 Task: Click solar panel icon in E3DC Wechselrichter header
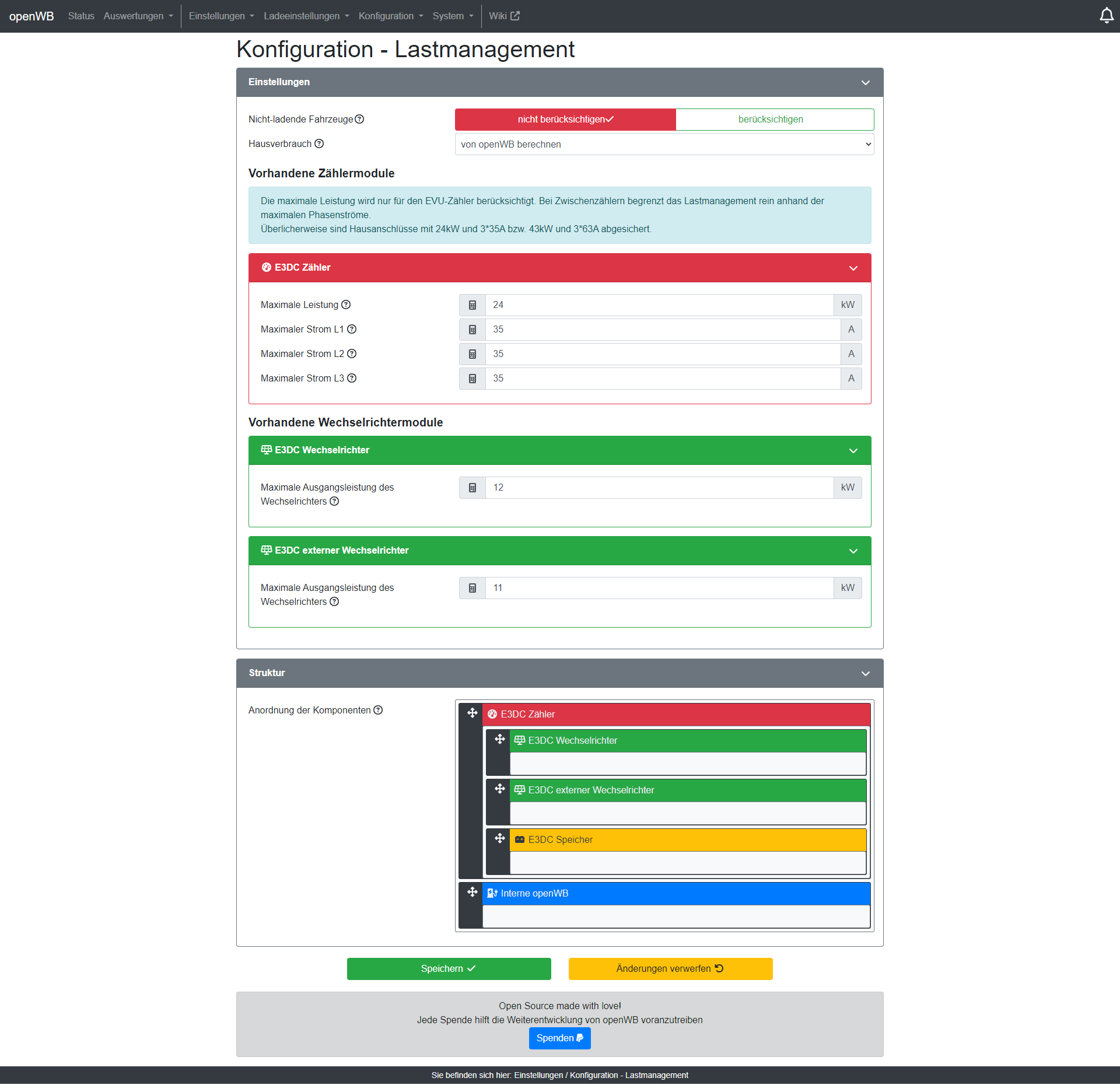point(267,450)
